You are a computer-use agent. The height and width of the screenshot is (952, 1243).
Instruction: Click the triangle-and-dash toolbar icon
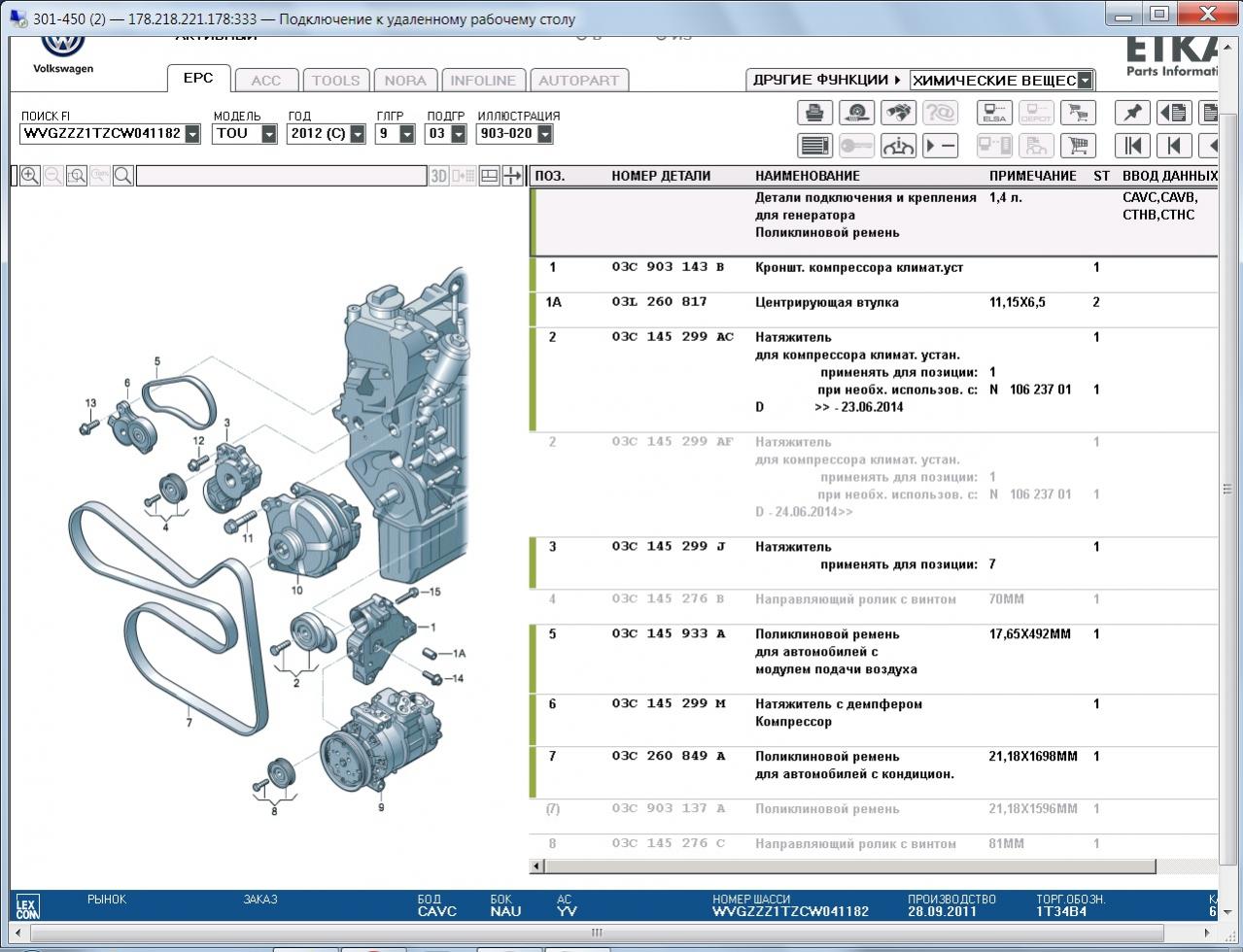940,146
